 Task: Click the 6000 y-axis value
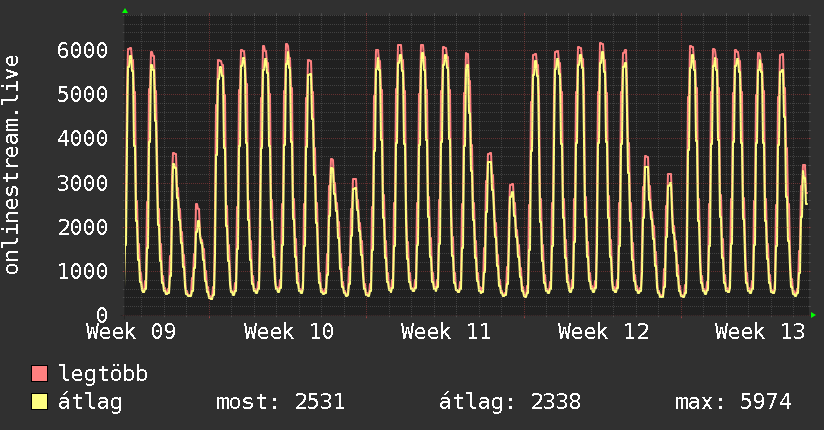point(83,50)
